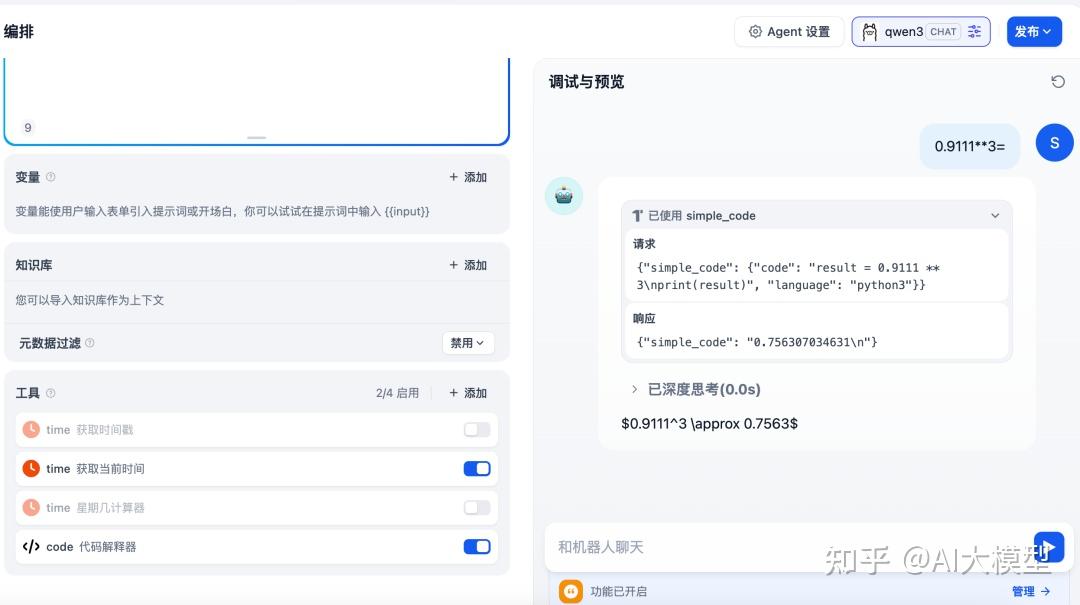Open the 禁用 dropdown for 元数据过滤
Image resolution: width=1080 pixels, height=605 pixels.
(467, 342)
